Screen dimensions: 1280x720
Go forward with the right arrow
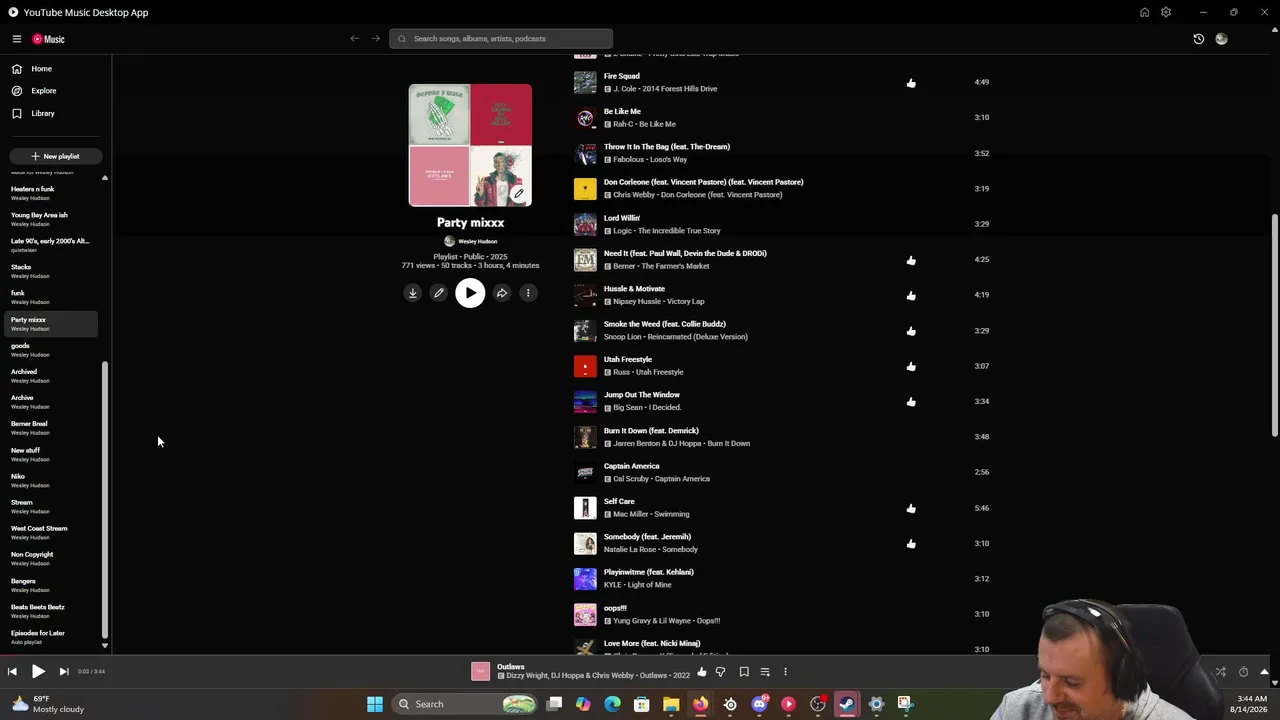click(376, 39)
